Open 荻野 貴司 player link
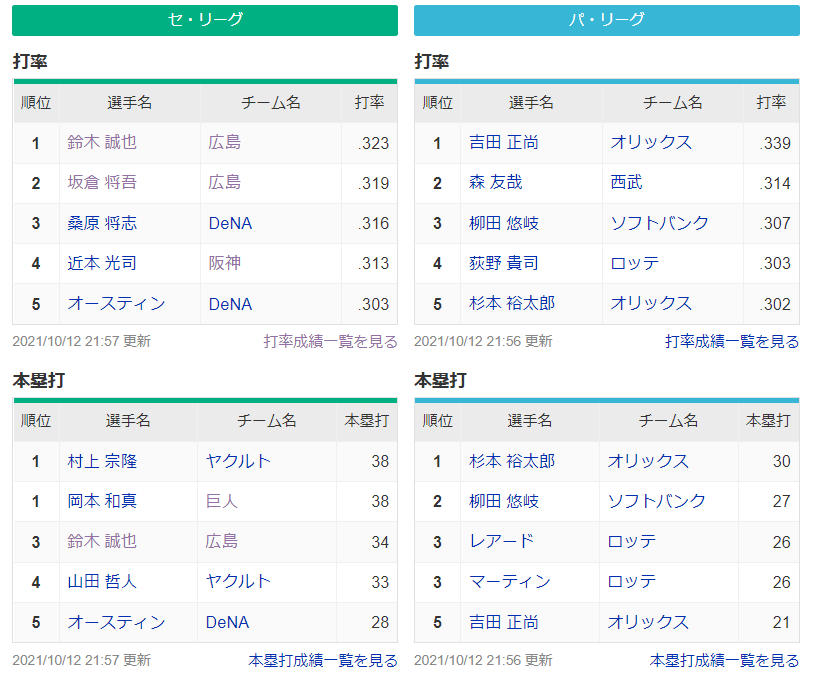 [504, 263]
